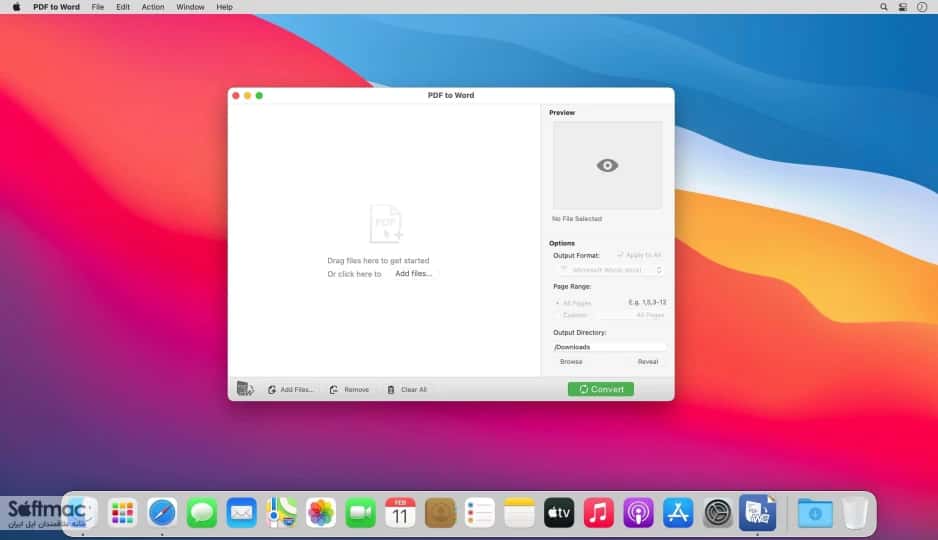This screenshot has height=540, width=938.
Task: Click the Add files... link in drop area
Action: point(413,273)
